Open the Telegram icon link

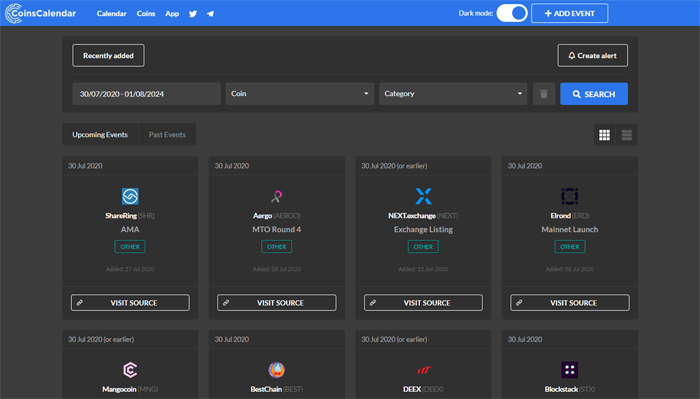(x=210, y=14)
